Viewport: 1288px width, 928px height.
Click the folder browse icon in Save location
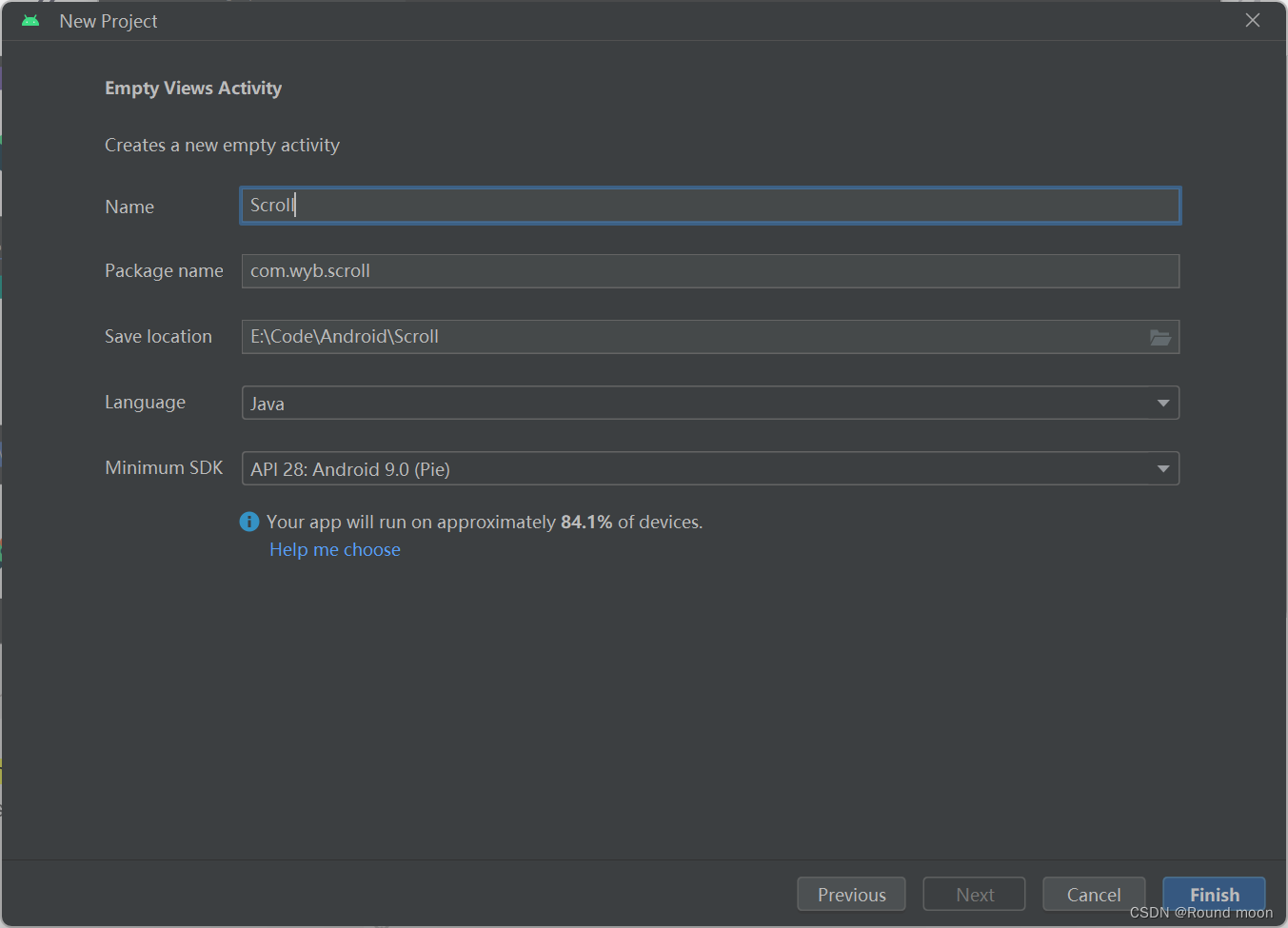tap(1159, 337)
